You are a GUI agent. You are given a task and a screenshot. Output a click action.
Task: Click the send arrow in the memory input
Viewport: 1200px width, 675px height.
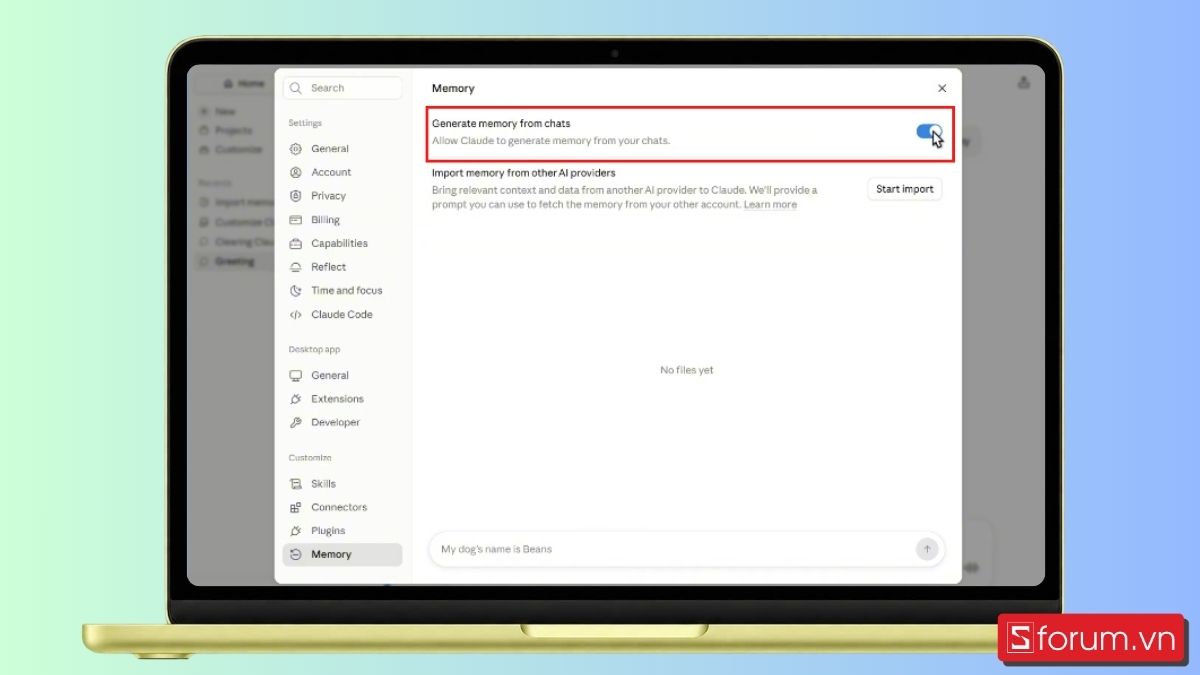pos(927,549)
